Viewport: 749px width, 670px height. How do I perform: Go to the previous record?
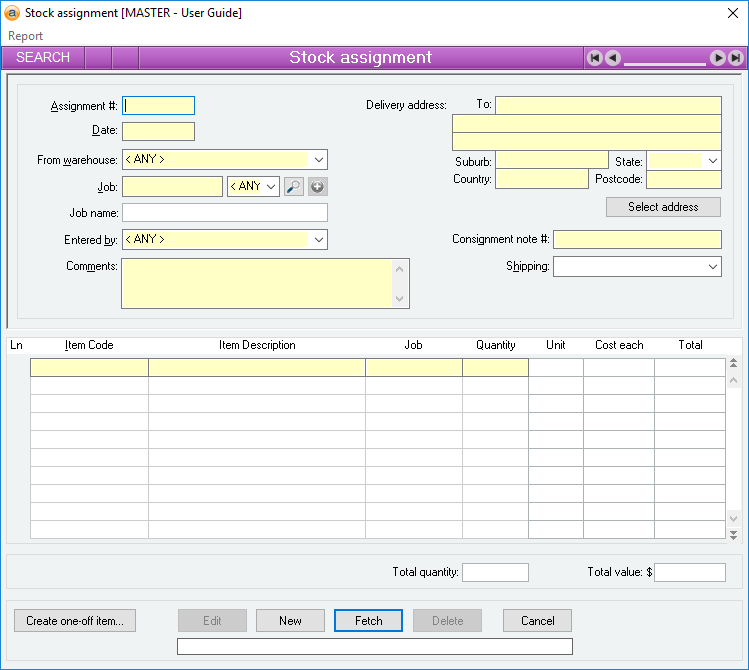613,58
